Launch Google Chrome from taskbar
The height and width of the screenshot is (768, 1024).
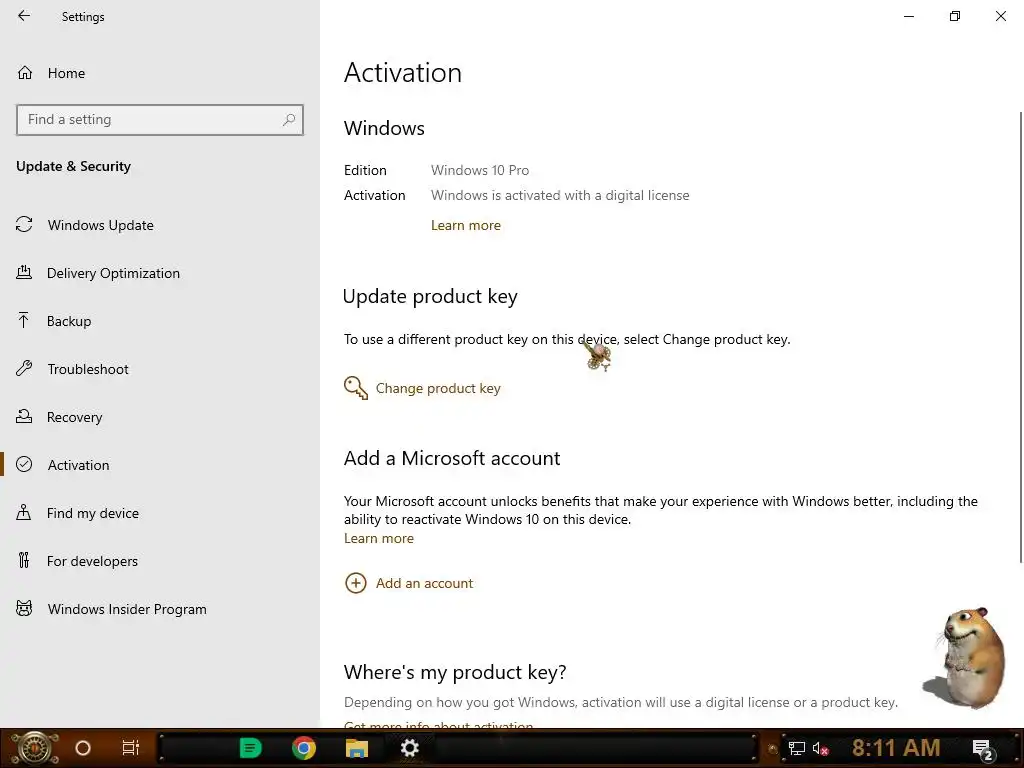click(304, 748)
